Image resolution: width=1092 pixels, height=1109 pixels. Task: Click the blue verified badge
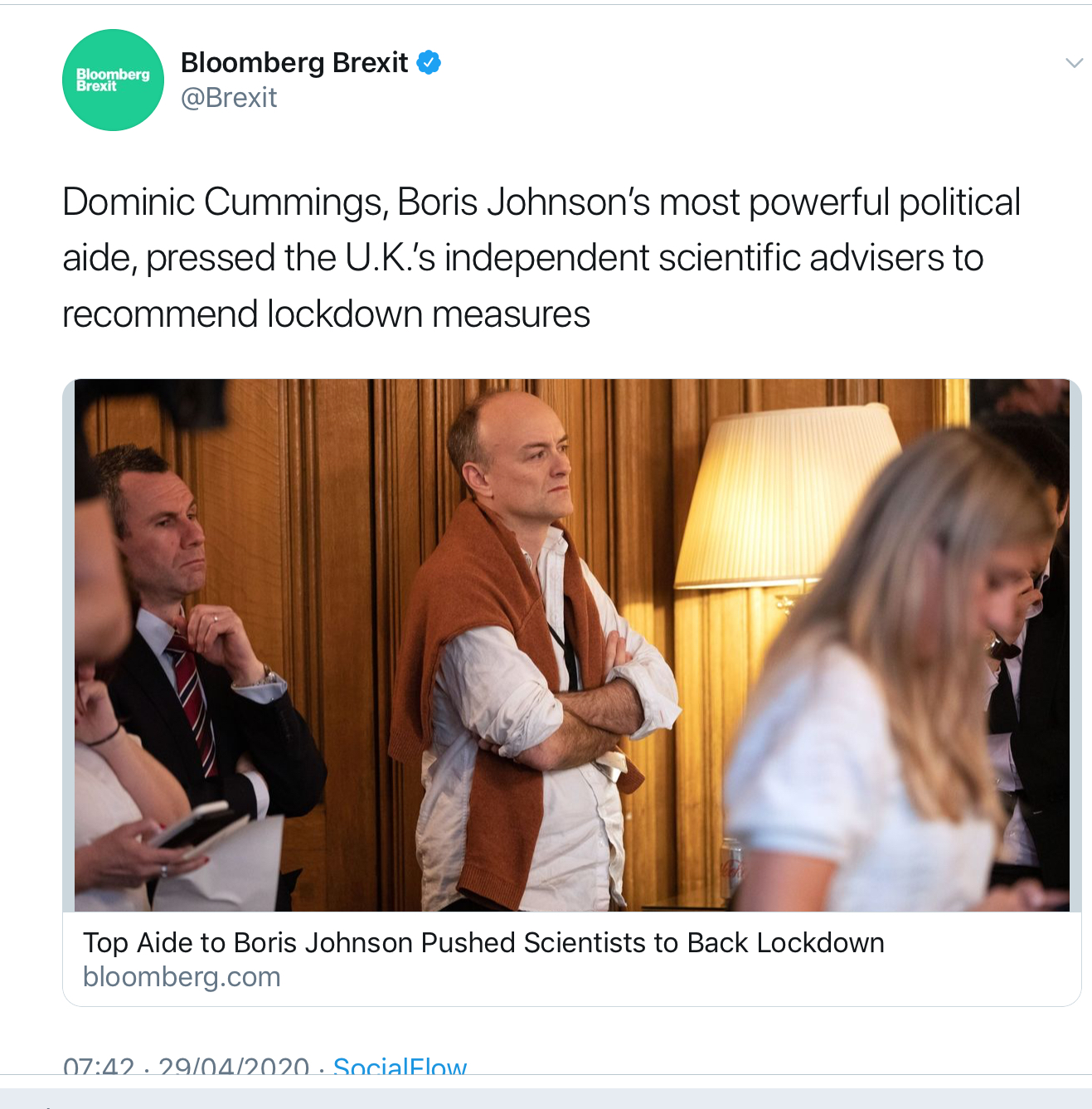click(429, 62)
